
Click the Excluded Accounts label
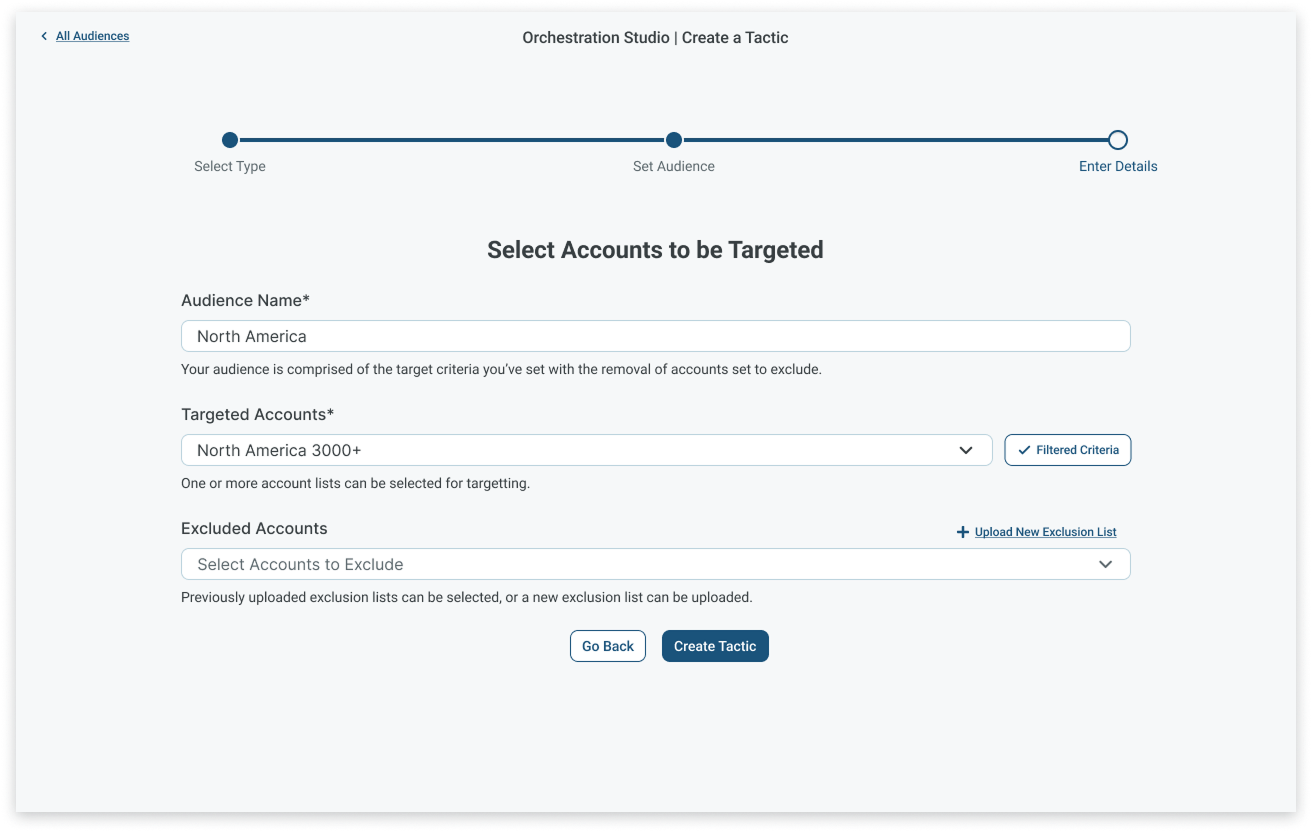[x=254, y=528]
